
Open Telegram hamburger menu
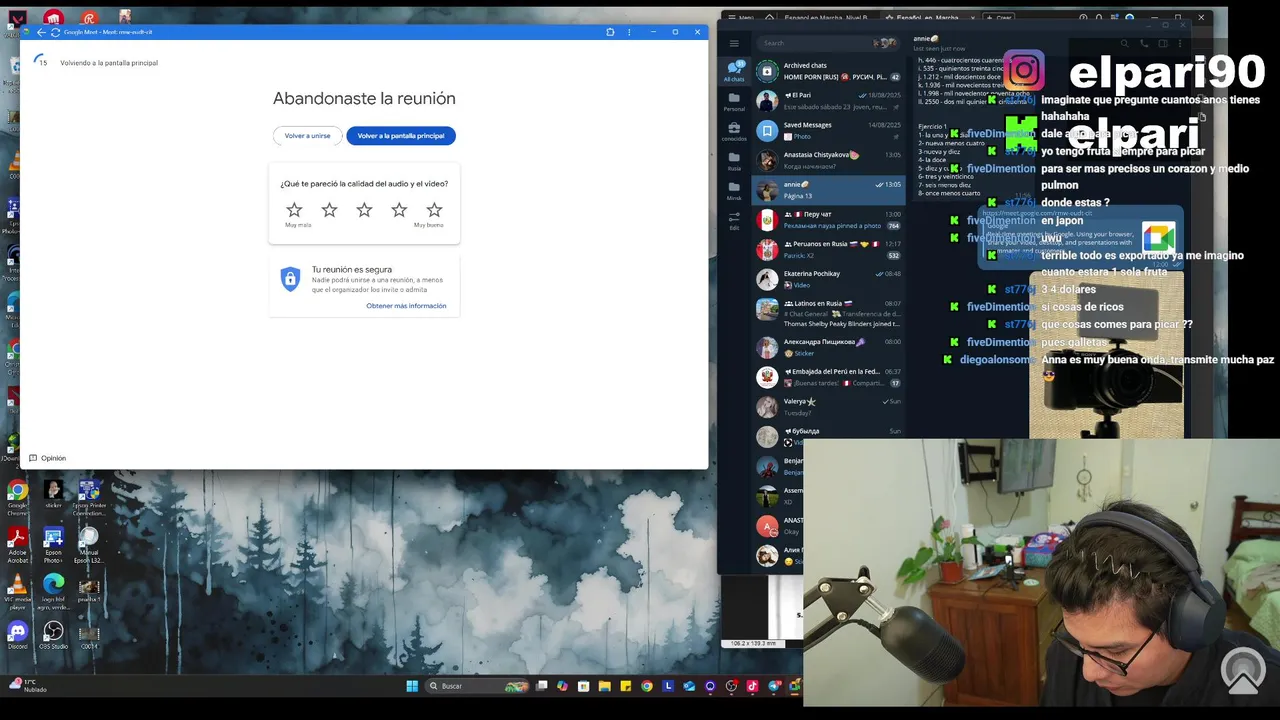pos(734,43)
